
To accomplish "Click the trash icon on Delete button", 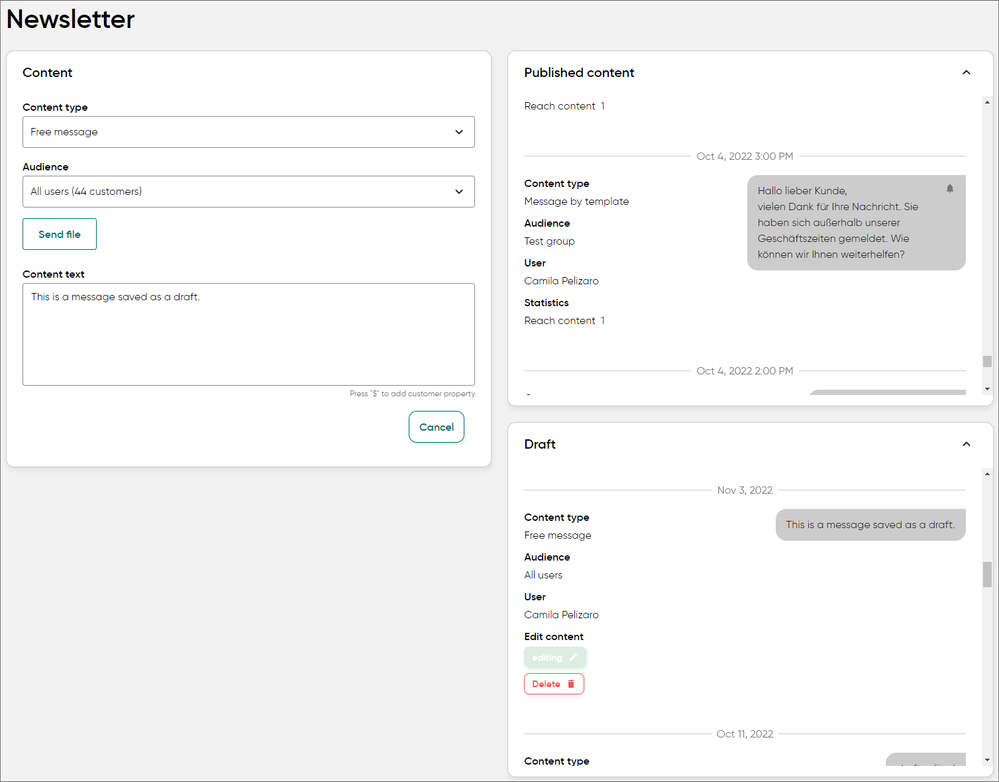I will pos(571,685).
